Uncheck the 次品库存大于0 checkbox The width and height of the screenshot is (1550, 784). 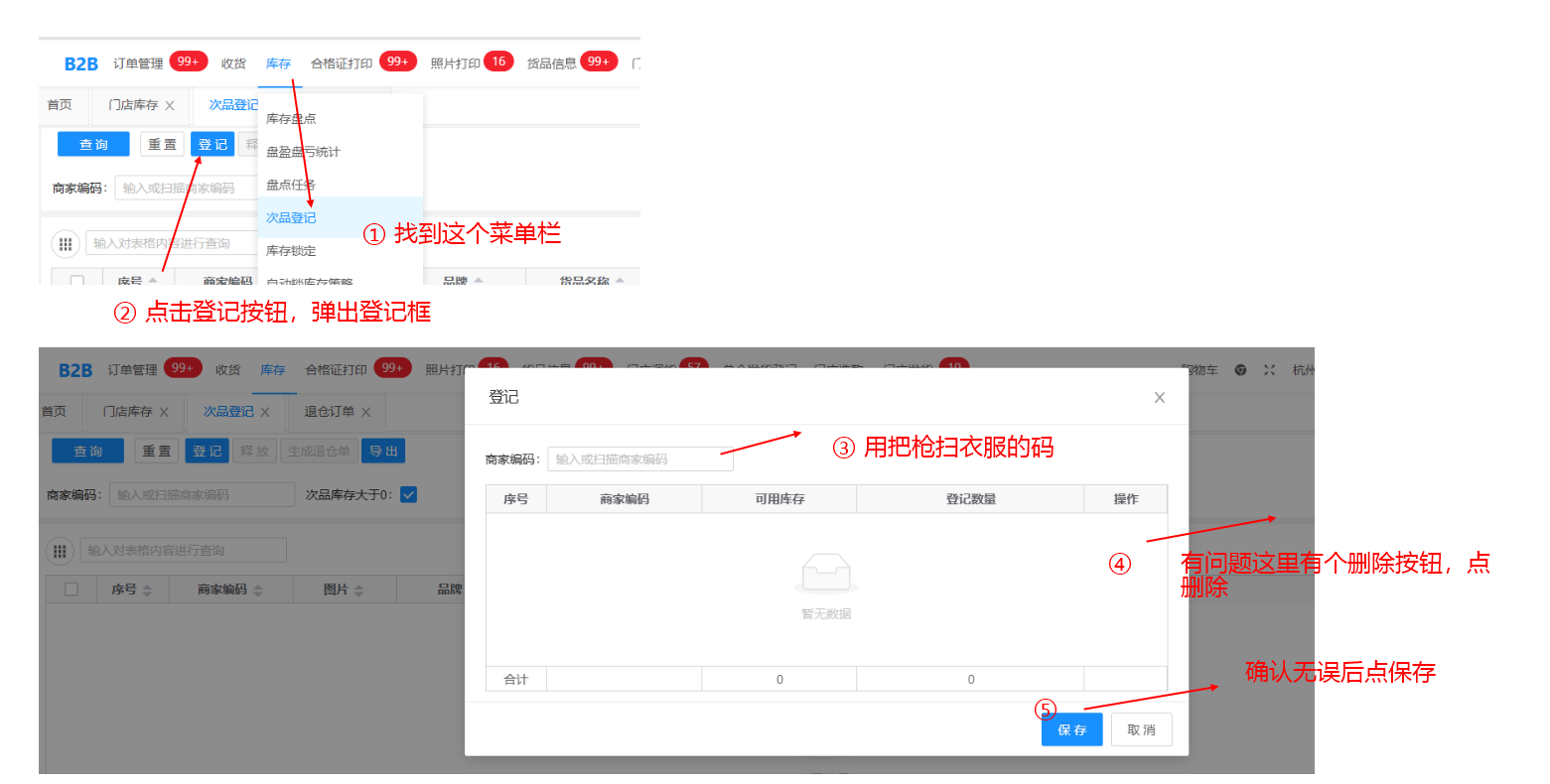[408, 494]
